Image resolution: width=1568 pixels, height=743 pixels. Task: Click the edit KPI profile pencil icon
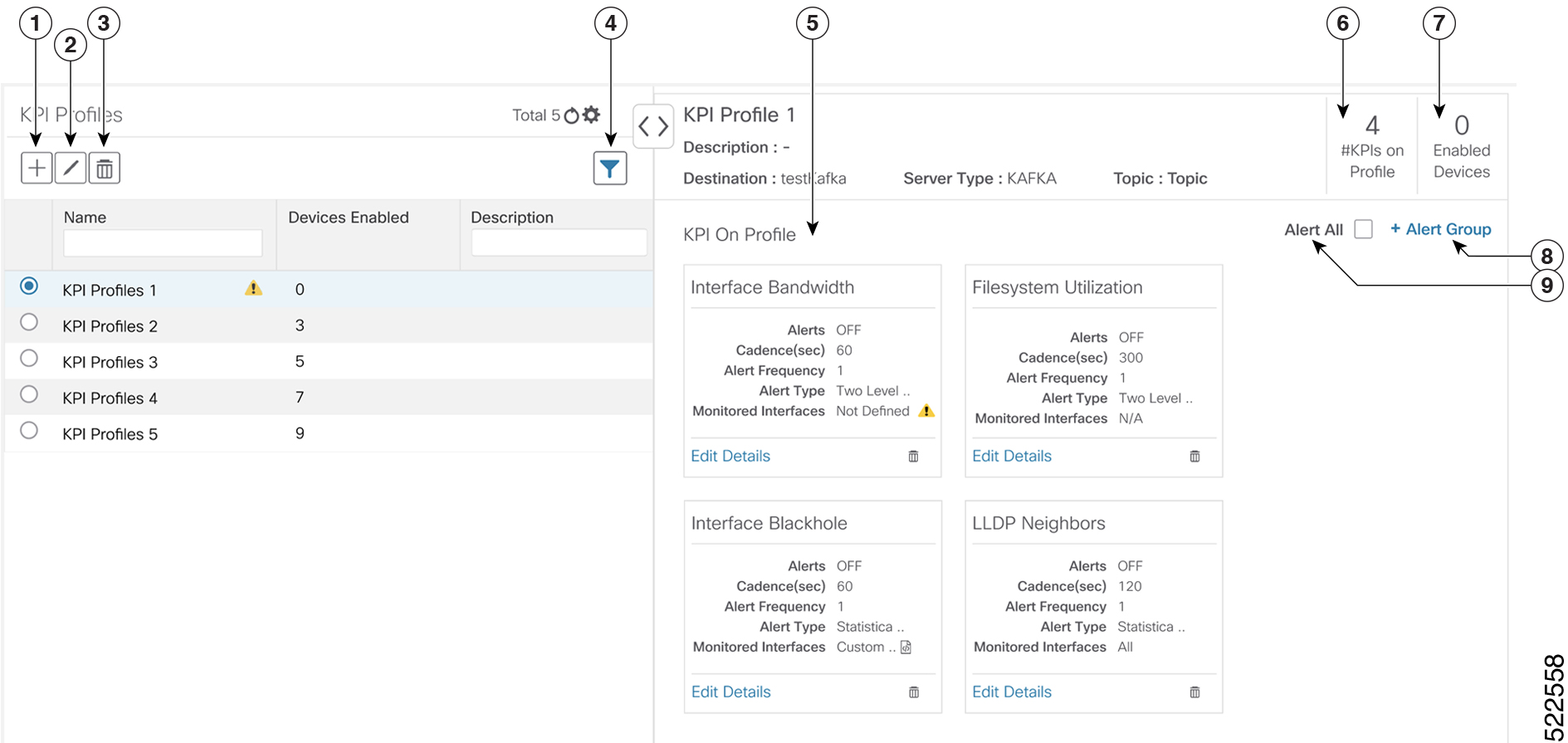tap(71, 169)
